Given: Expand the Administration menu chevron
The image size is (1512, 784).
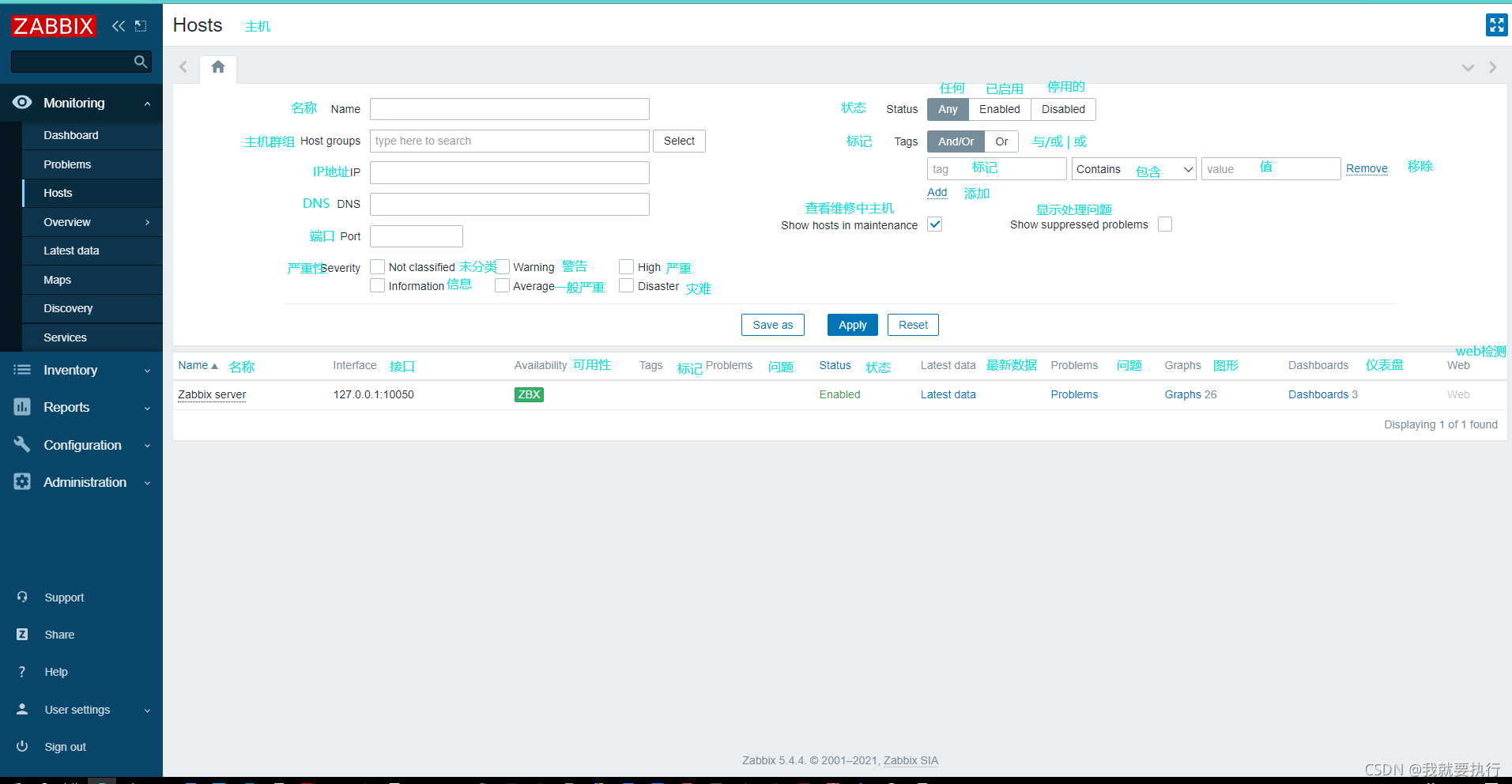Looking at the screenshot, I should (147, 483).
